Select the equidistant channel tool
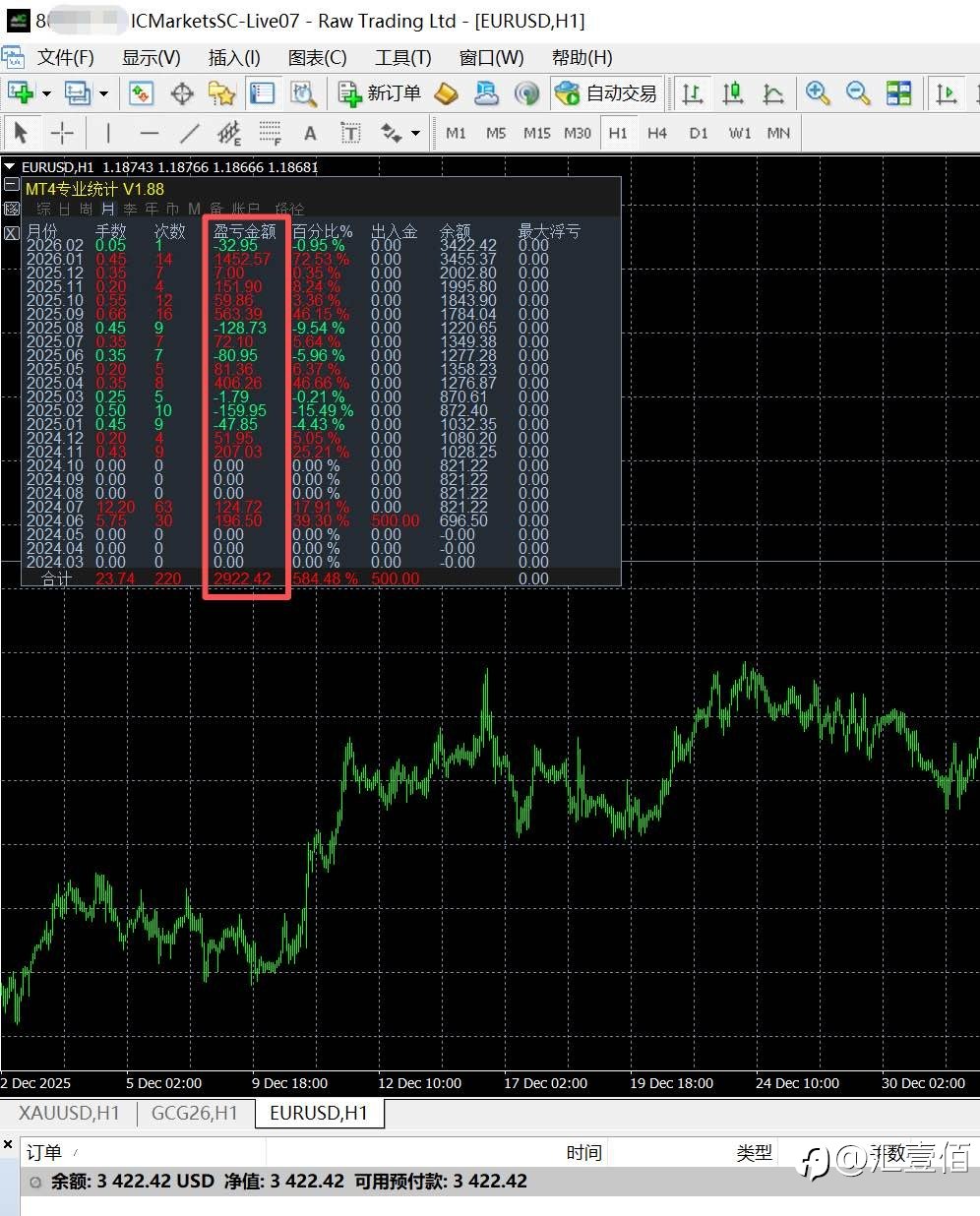This screenshot has width=980, height=1216. tap(229, 132)
